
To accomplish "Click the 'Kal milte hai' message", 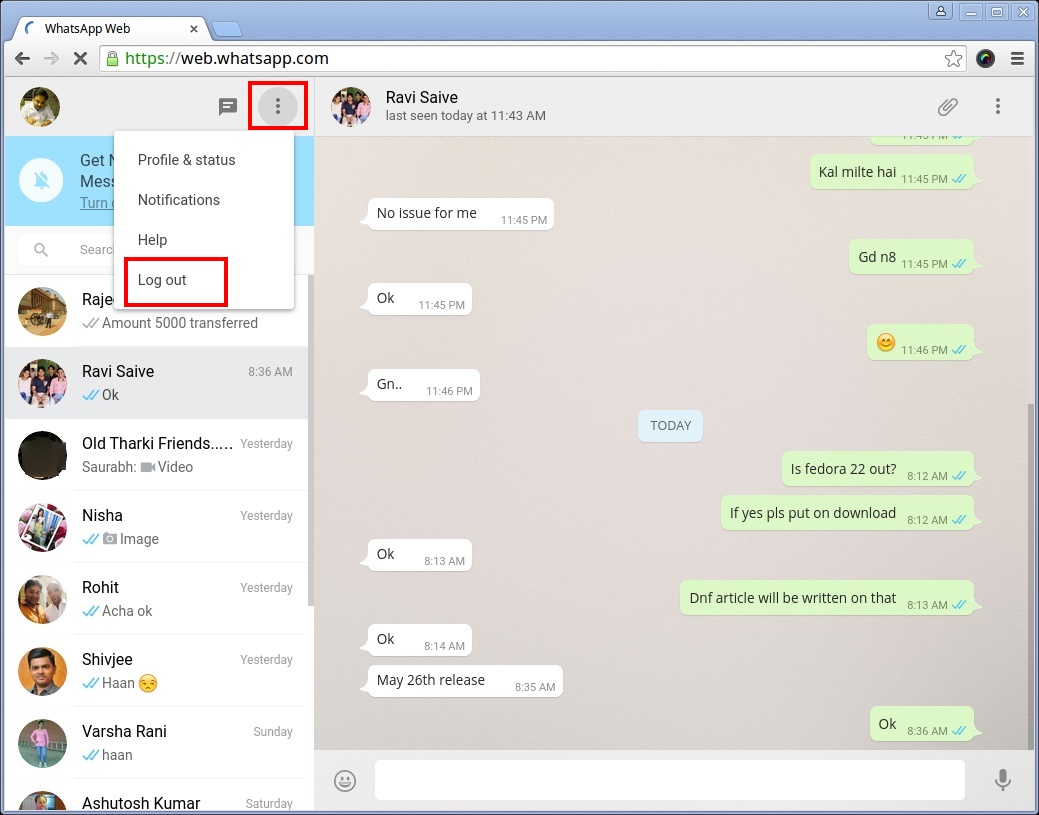I will pyautogui.click(x=891, y=172).
